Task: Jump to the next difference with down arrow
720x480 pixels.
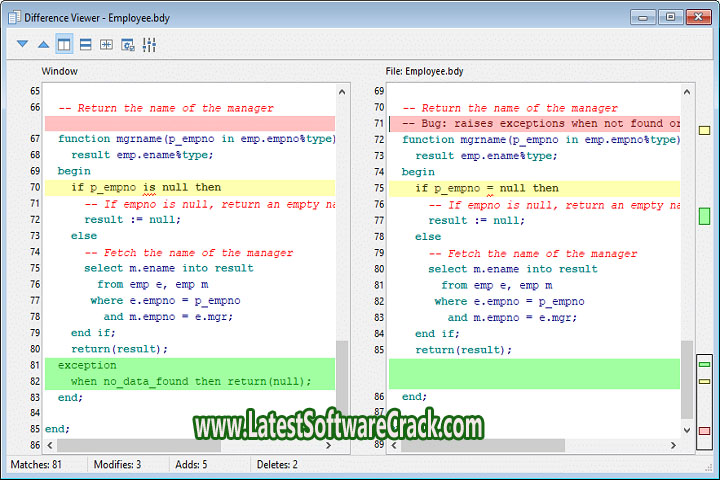Action: click(22, 44)
